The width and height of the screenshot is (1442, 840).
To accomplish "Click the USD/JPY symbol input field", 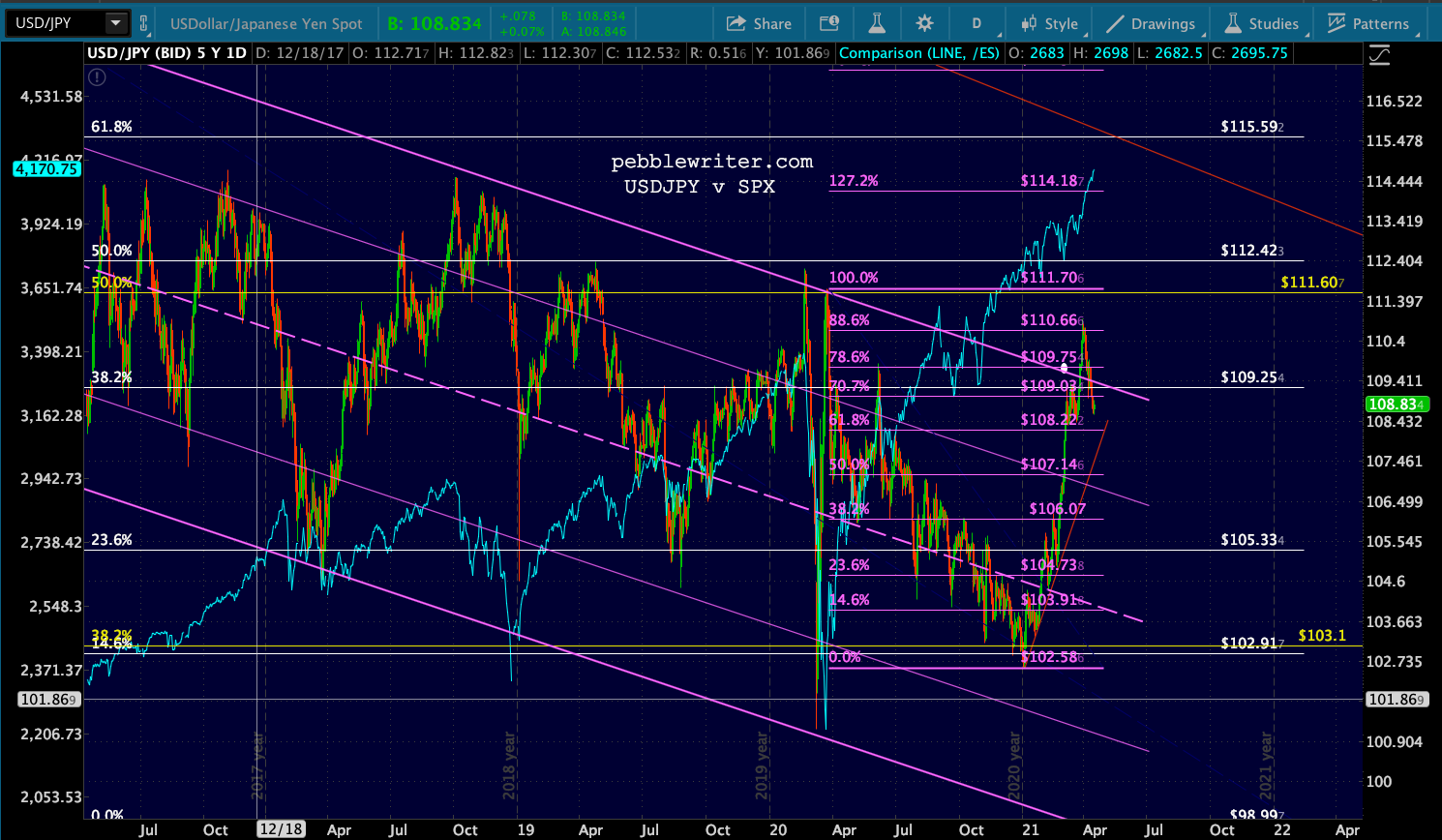I will [54, 23].
